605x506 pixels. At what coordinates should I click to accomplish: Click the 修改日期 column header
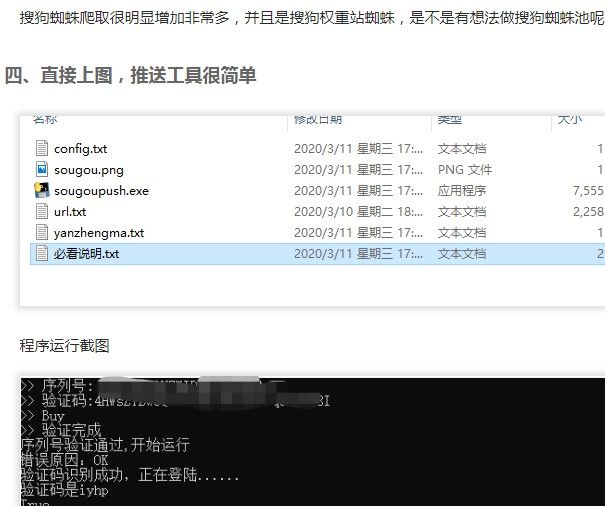tap(318, 119)
